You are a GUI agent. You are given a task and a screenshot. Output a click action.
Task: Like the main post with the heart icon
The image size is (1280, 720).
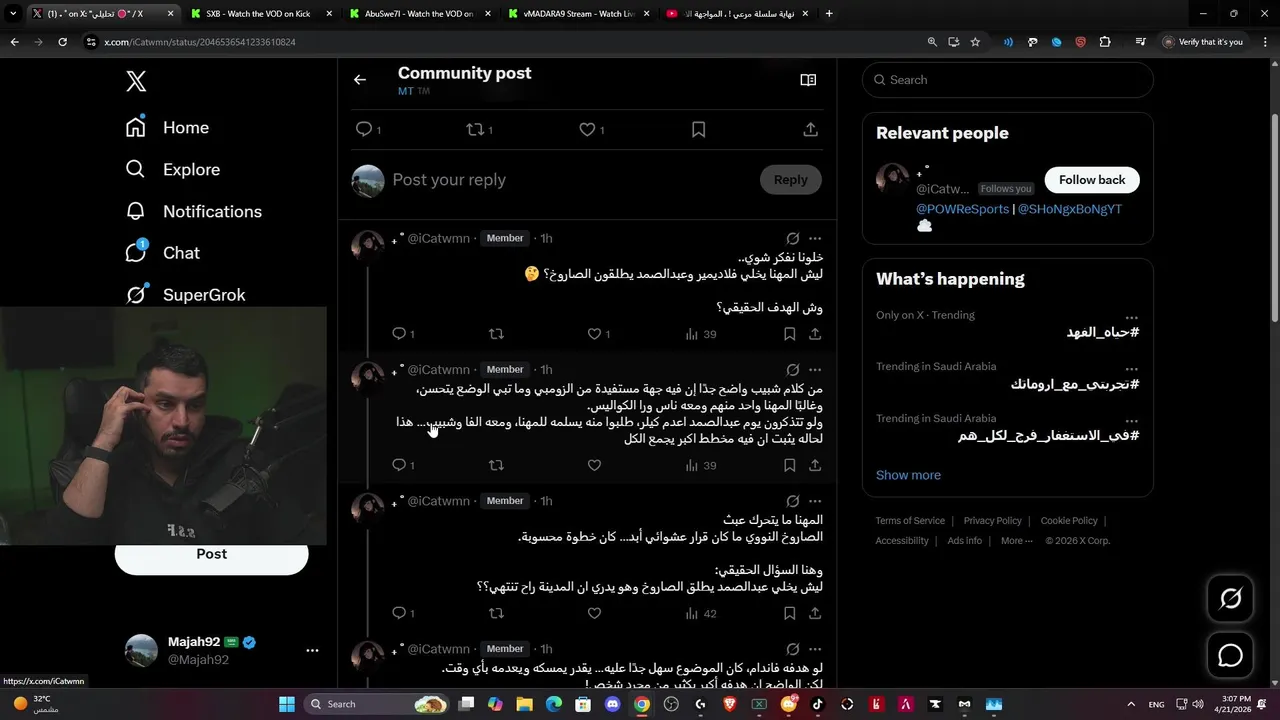[587, 129]
